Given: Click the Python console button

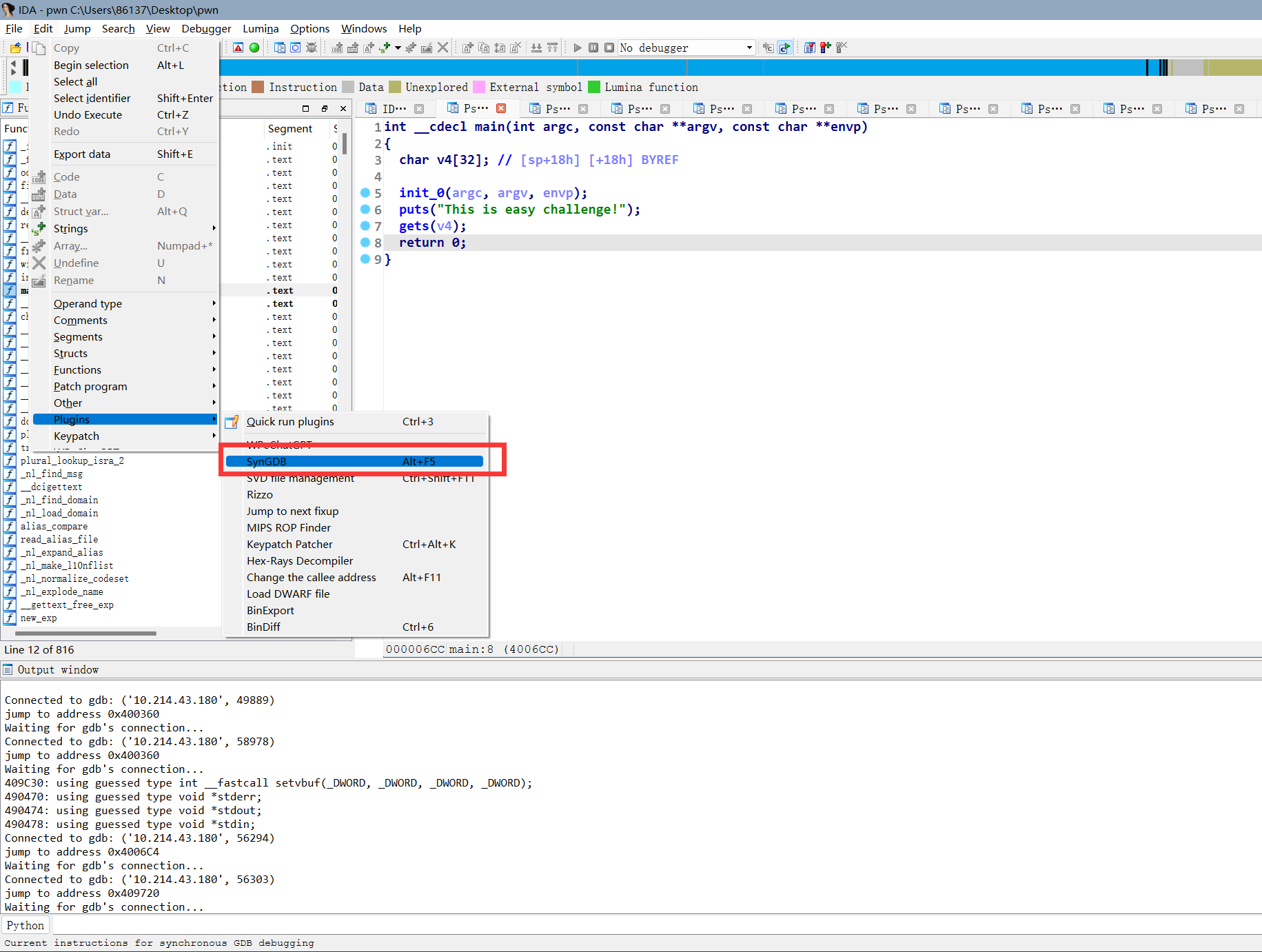Looking at the screenshot, I should coord(26,925).
